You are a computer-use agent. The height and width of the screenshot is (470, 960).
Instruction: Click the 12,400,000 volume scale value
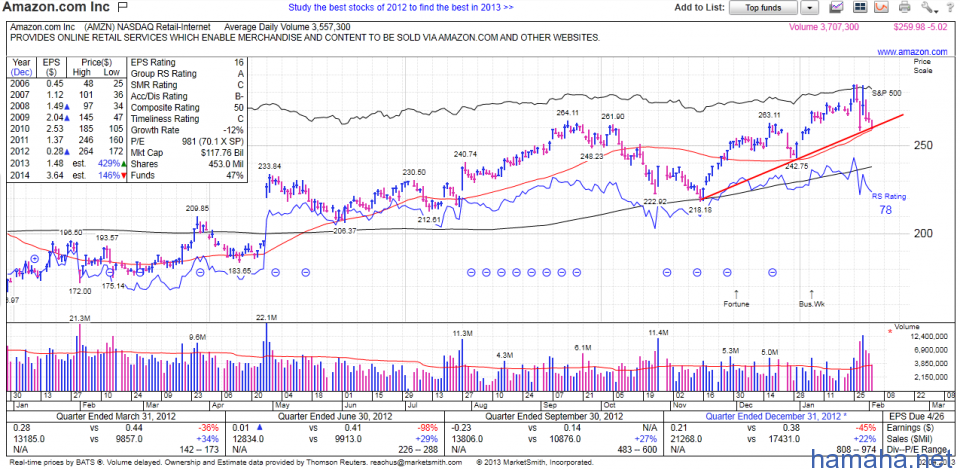(x=927, y=338)
